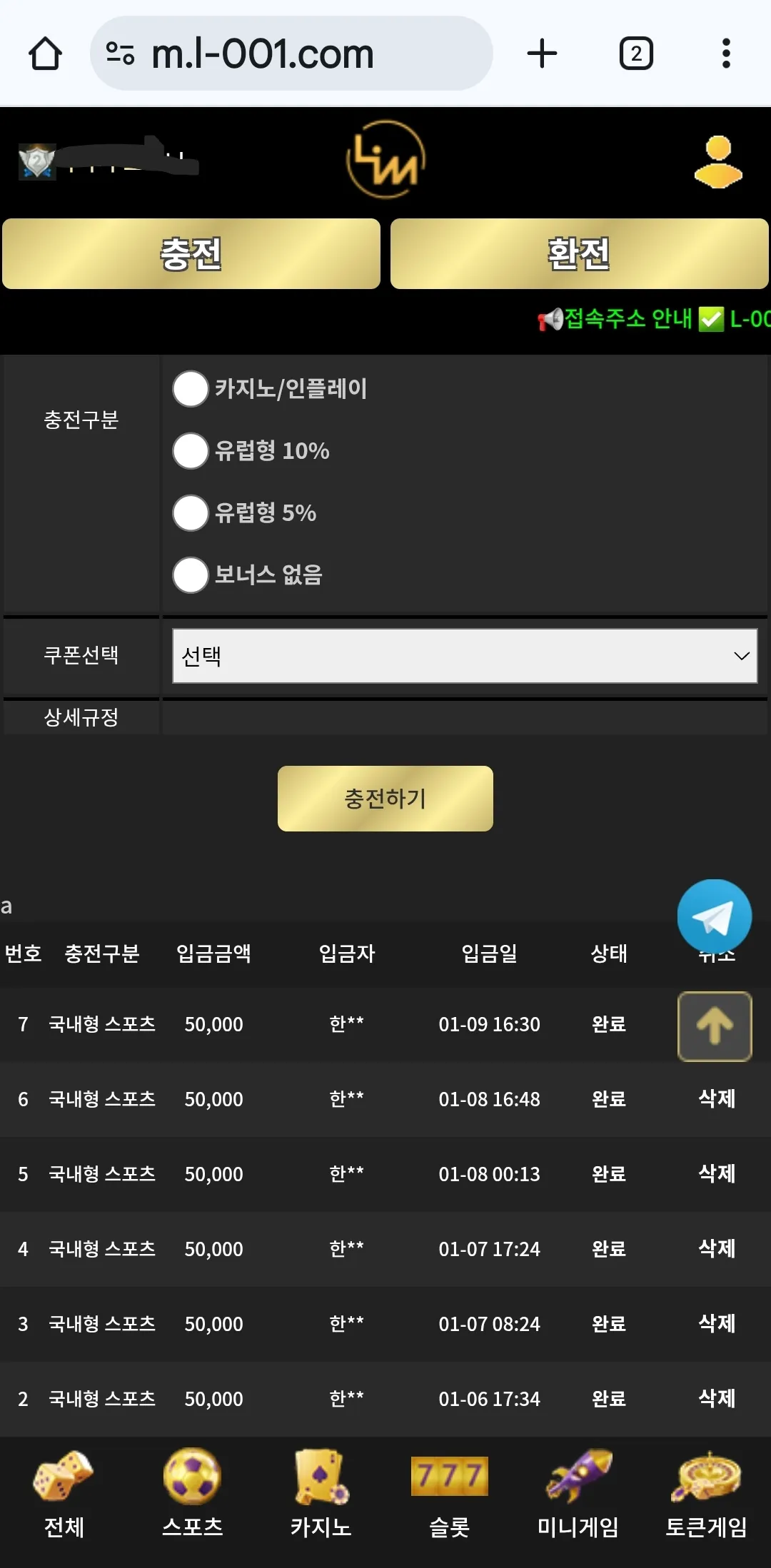Select 카지노/인플레이 radio option
The height and width of the screenshot is (1568, 771).
click(191, 389)
